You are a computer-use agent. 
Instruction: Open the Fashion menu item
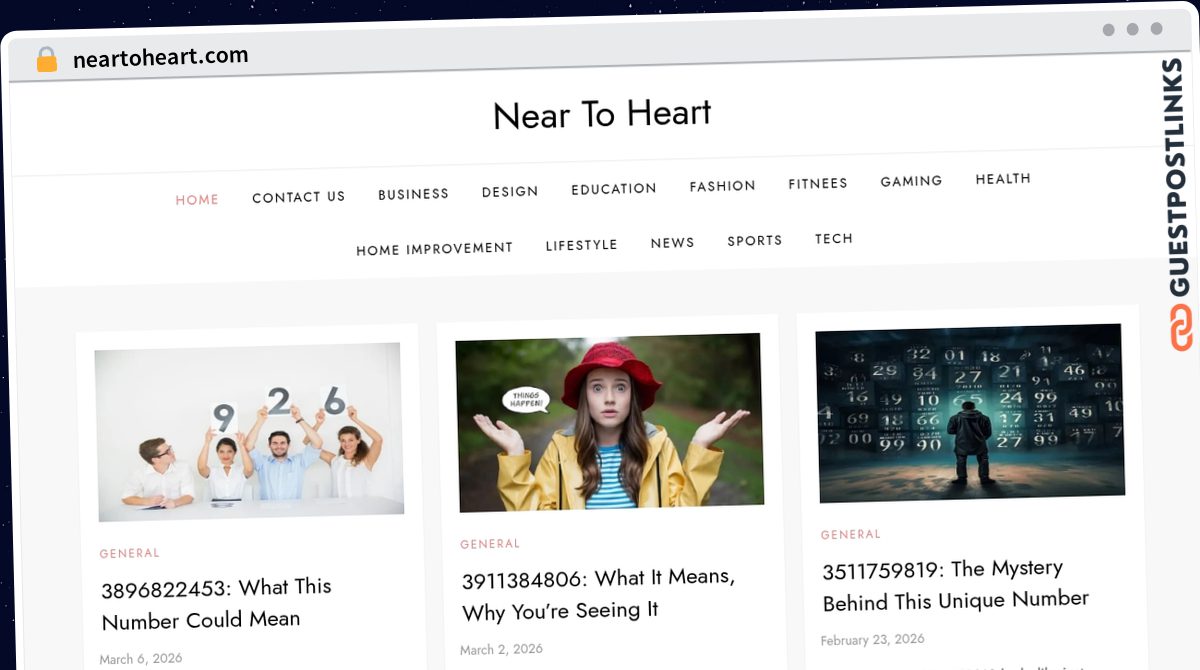click(722, 186)
